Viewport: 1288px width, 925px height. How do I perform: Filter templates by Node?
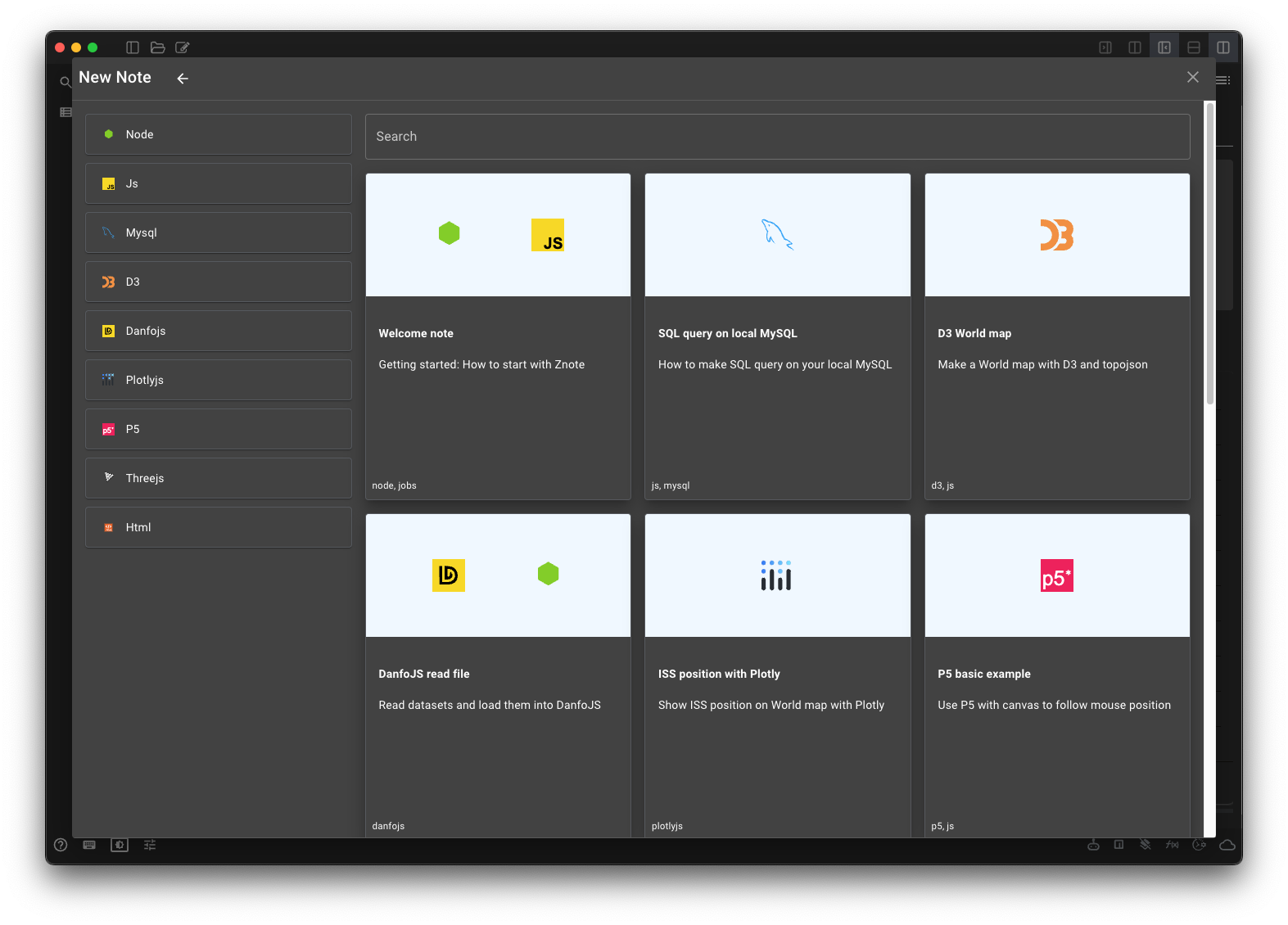219,134
